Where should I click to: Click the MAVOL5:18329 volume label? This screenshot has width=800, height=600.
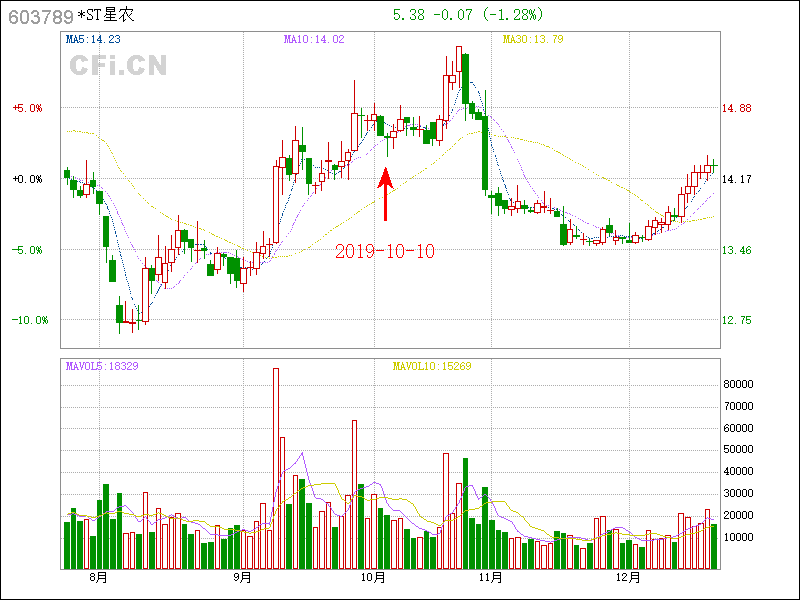pyautogui.click(x=102, y=366)
